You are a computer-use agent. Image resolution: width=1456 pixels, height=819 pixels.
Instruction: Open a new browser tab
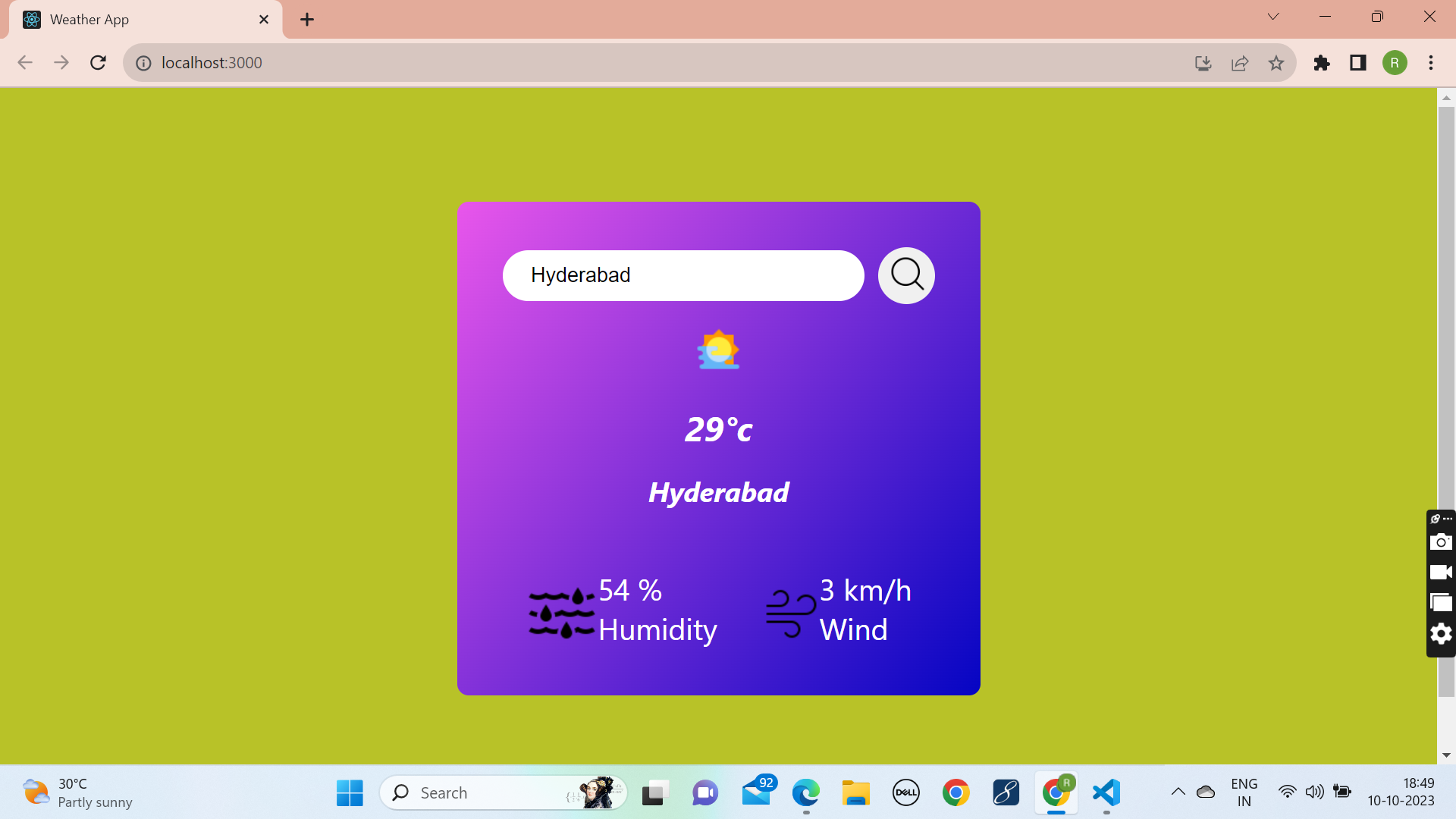coord(306,19)
